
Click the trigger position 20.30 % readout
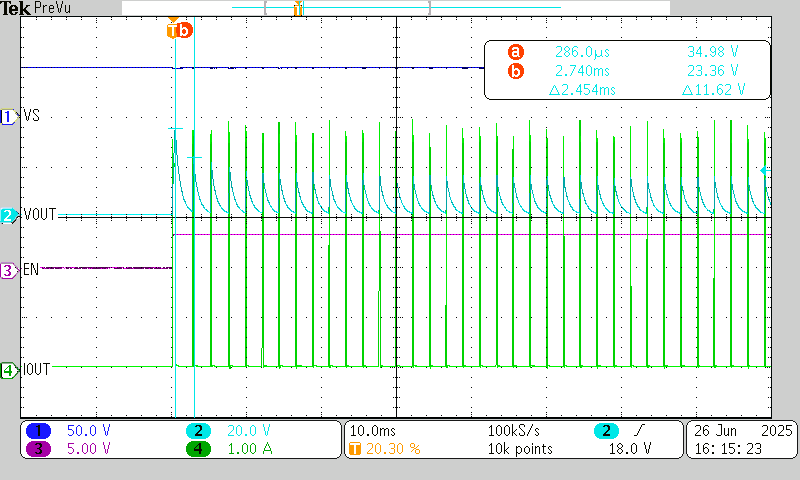coord(385,448)
